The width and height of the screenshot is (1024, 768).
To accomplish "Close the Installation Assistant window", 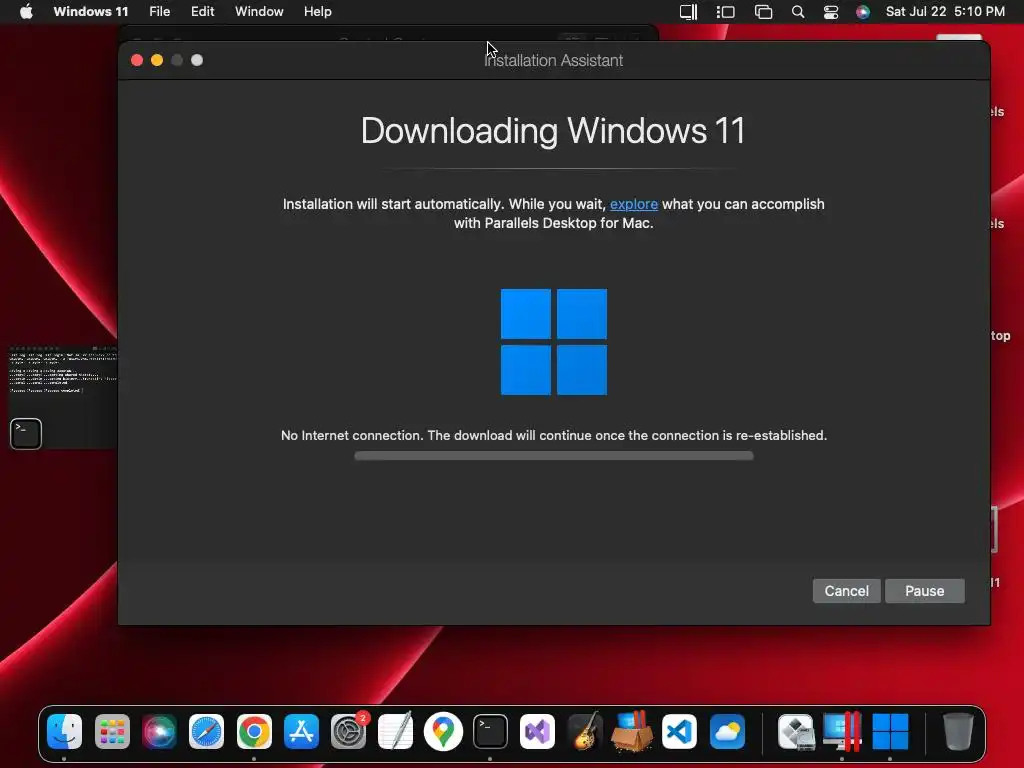I will click(x=137, y=60).
